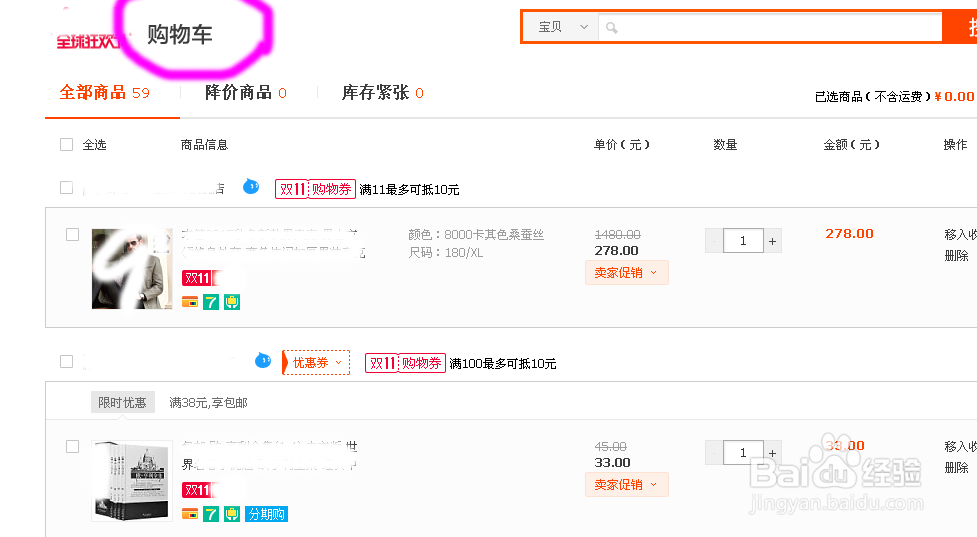
Task: Click the 分期购 installment badge
Action: coord(267,515)
